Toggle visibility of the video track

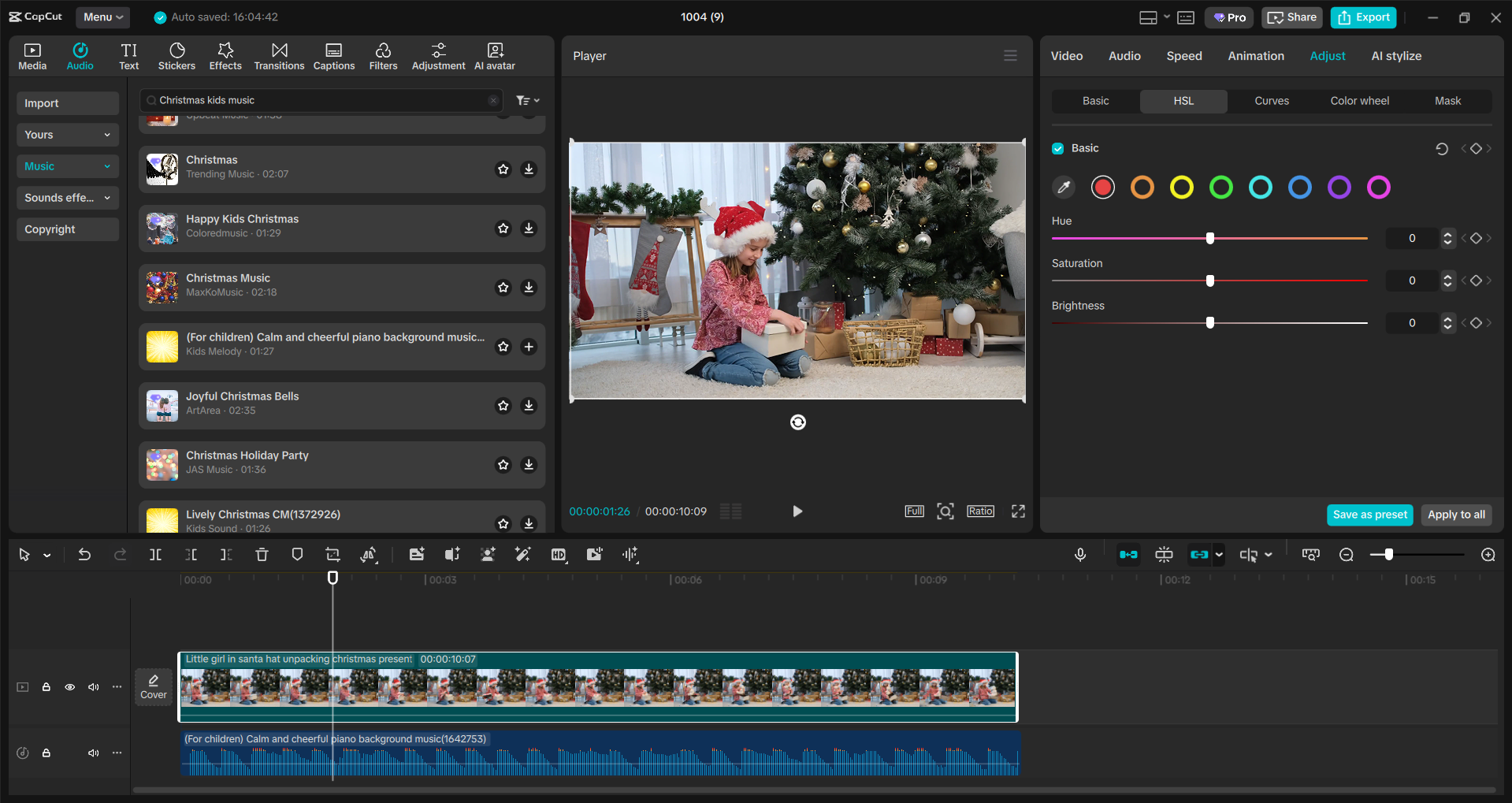(69, 687)
